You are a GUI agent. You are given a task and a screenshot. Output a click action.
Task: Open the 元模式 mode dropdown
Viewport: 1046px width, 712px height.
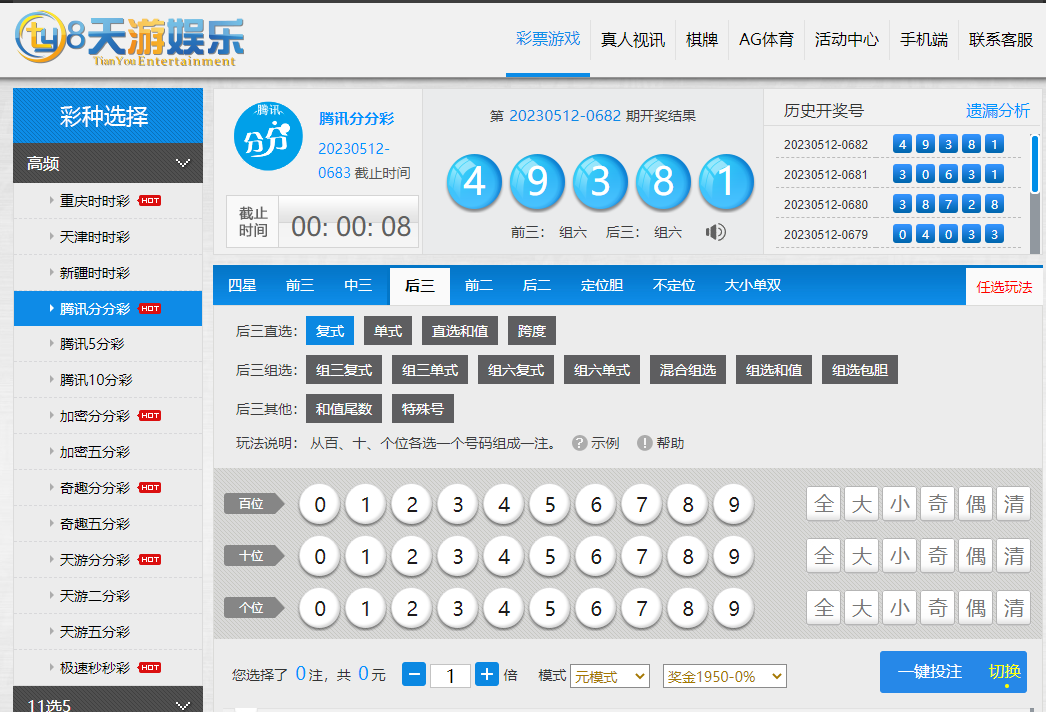(610, 676)
